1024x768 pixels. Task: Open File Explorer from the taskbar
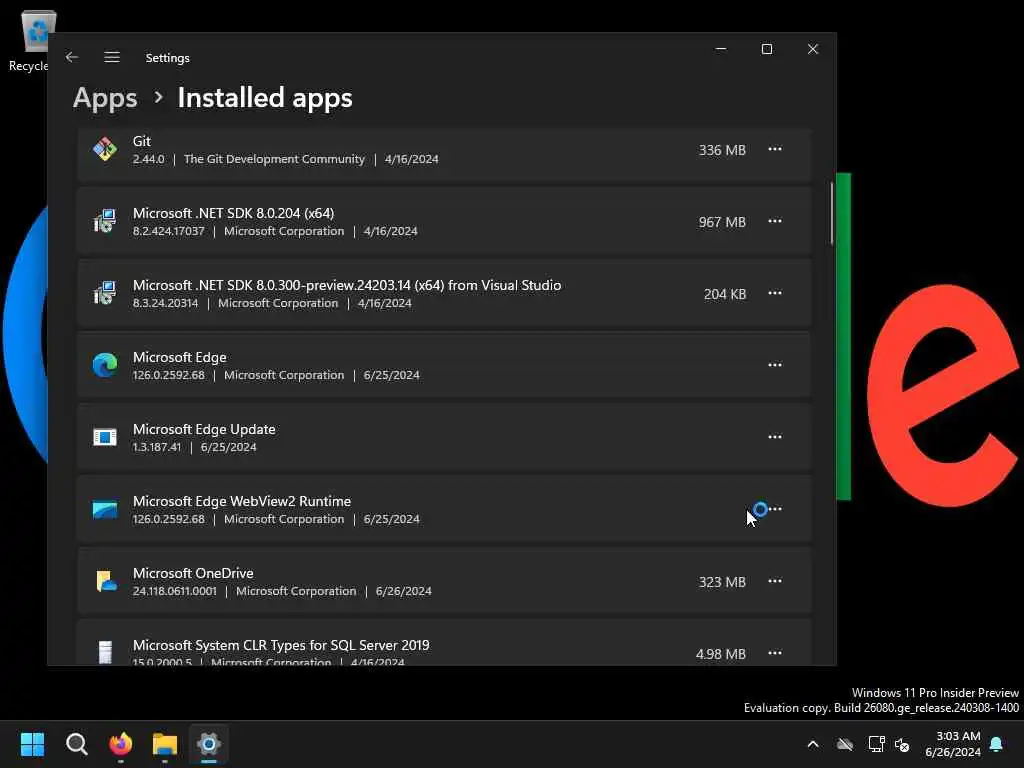pyautogui.click(x=165, y=744)
